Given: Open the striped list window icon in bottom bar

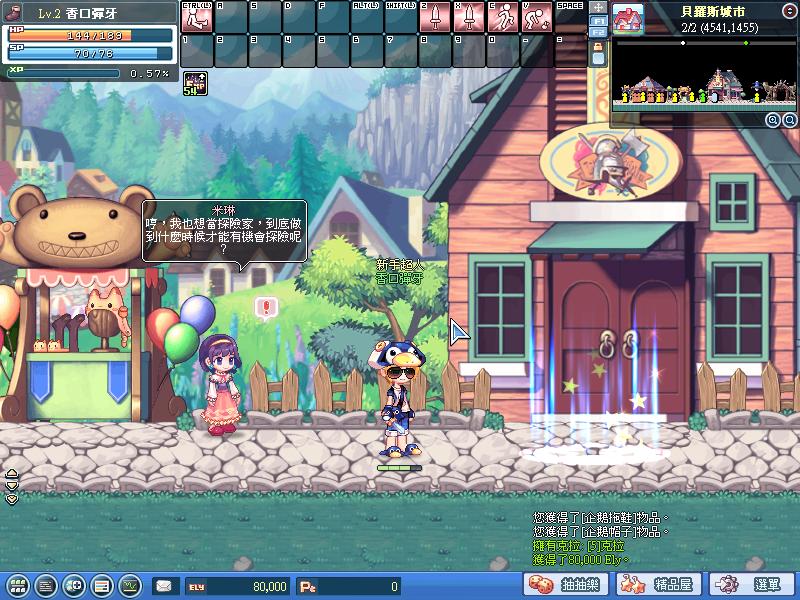Looking at the screenshot, I should pos(102,585).
